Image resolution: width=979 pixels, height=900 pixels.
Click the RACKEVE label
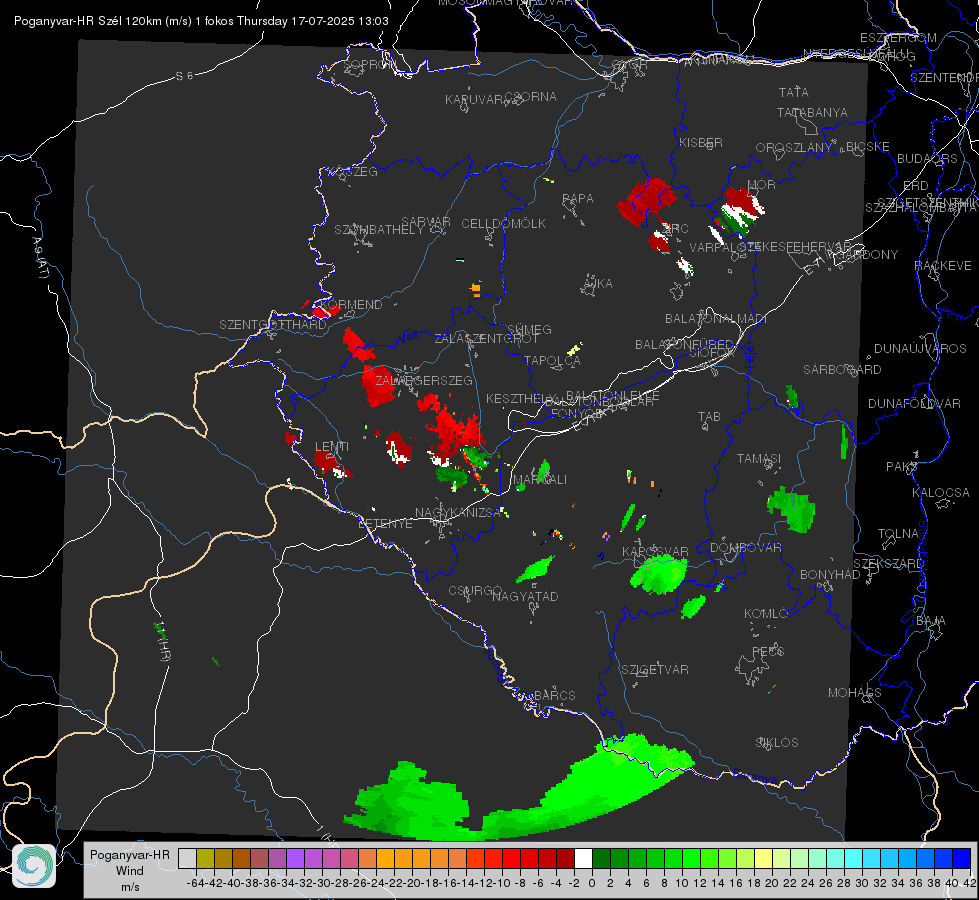(943, 266)
